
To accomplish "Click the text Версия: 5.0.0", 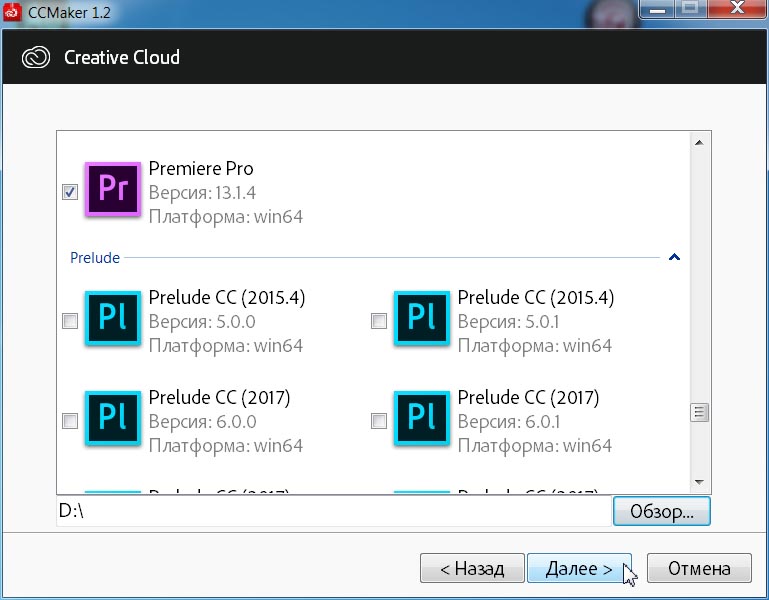I will (202, 322).
